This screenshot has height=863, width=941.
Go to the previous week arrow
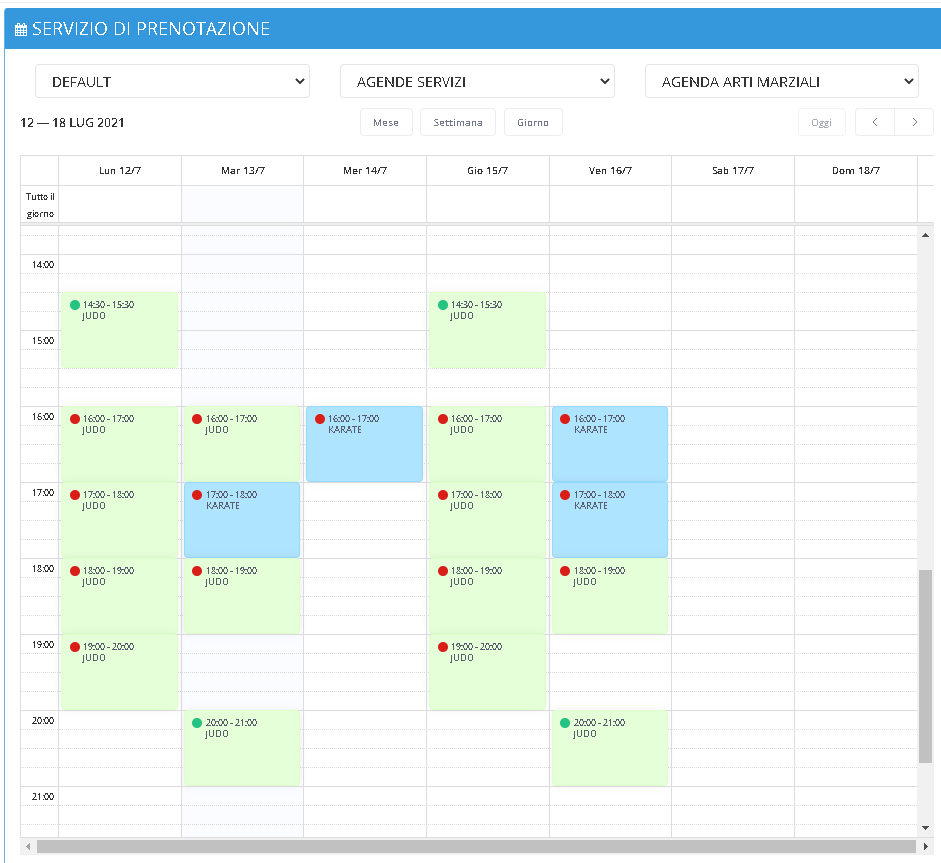point(875,122)
